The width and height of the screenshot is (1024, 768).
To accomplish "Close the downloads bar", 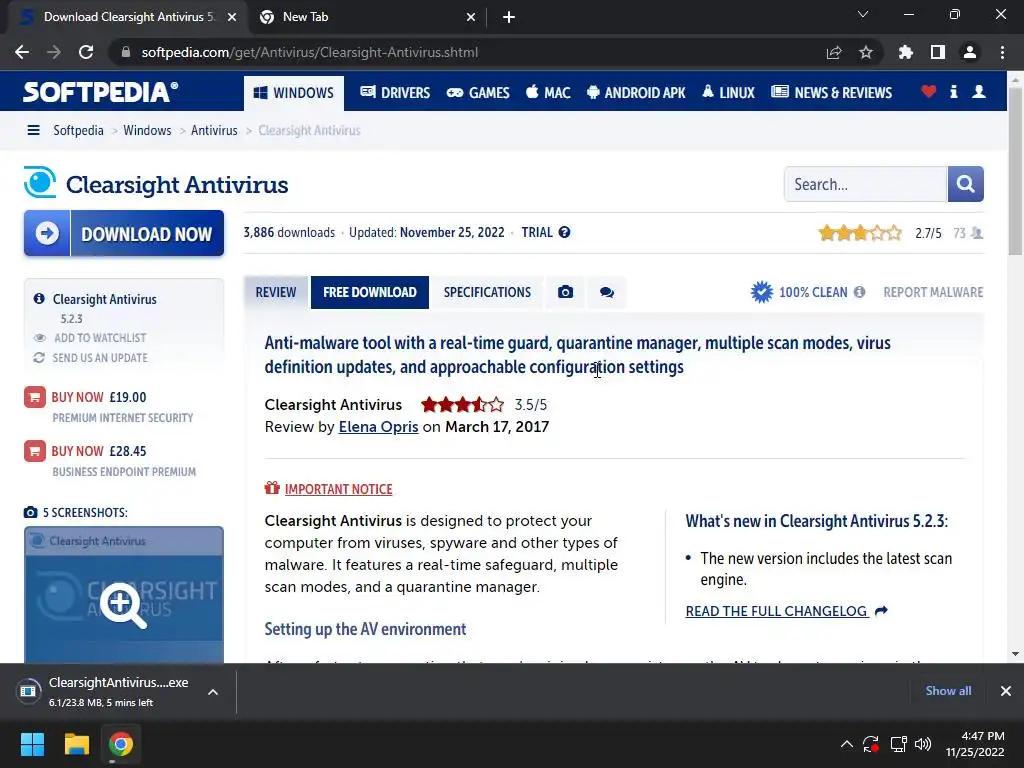I will 1006,690.
